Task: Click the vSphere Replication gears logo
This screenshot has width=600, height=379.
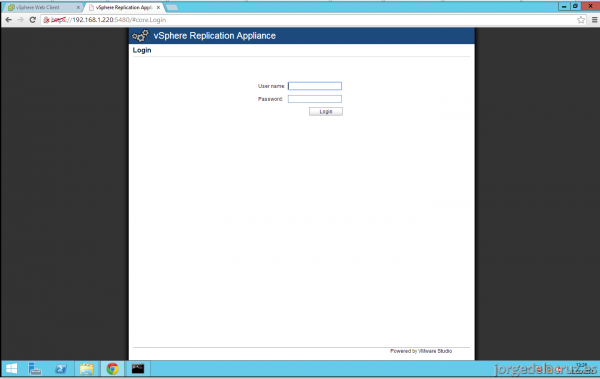Action: click(x=140, y=36)
